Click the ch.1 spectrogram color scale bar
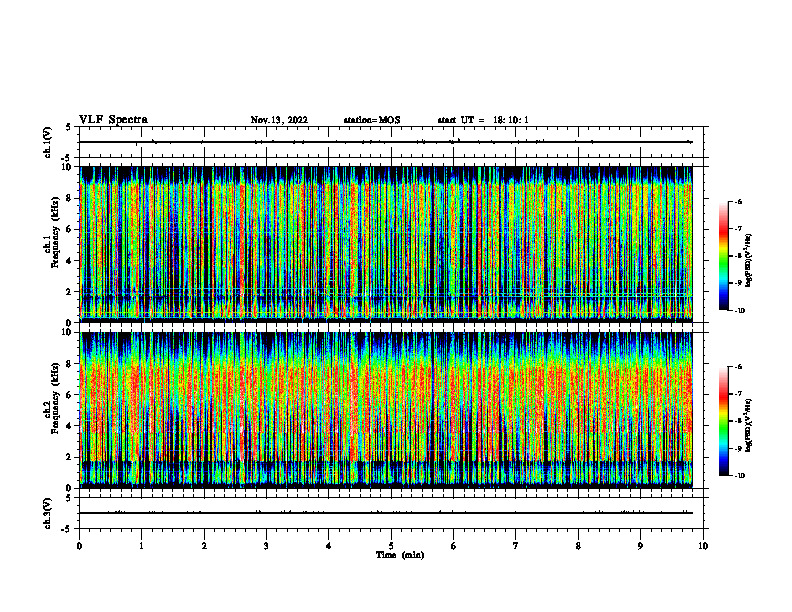 pos(723,256)
